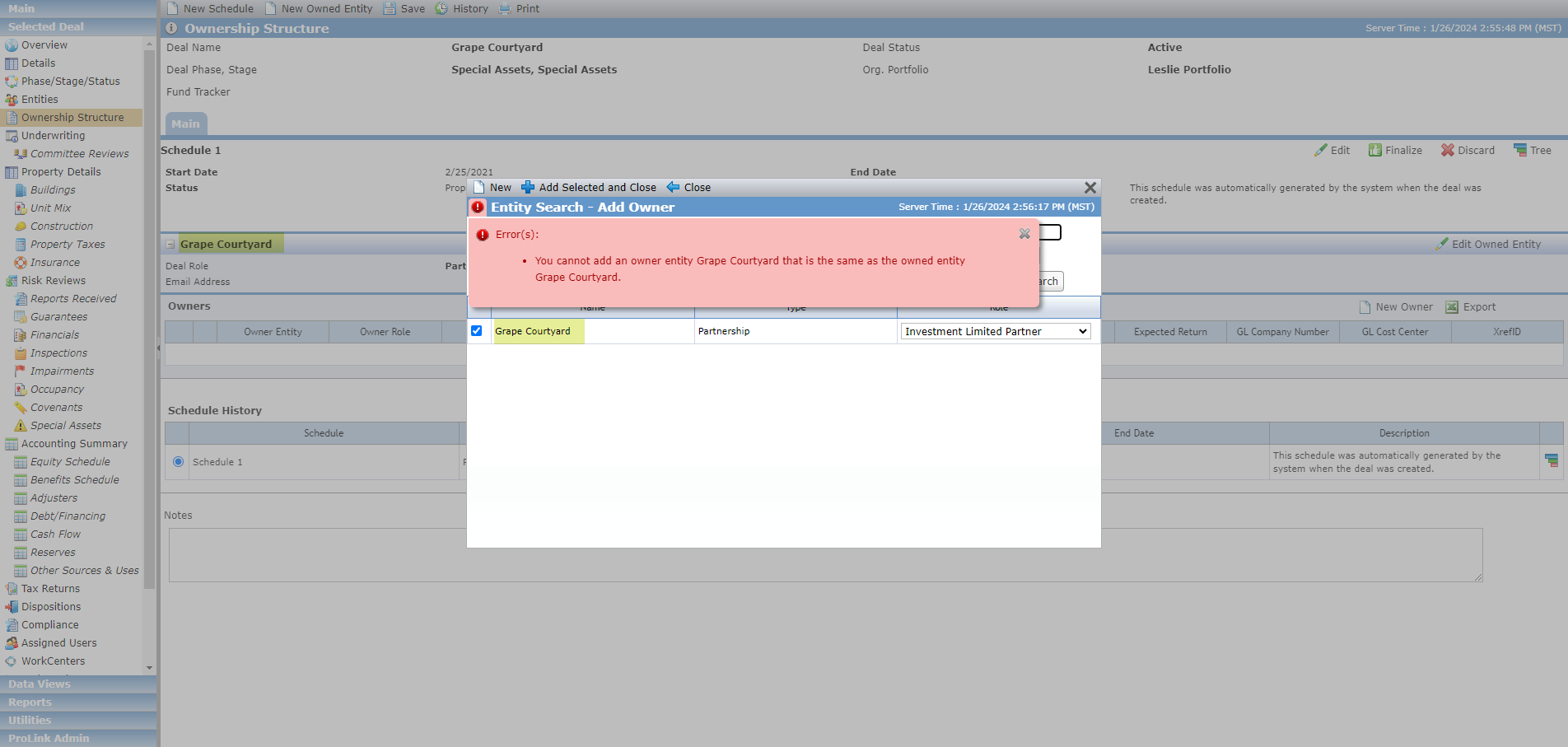
Task: Click the Ownership Structure info icon
Action: tap(171, 28)
